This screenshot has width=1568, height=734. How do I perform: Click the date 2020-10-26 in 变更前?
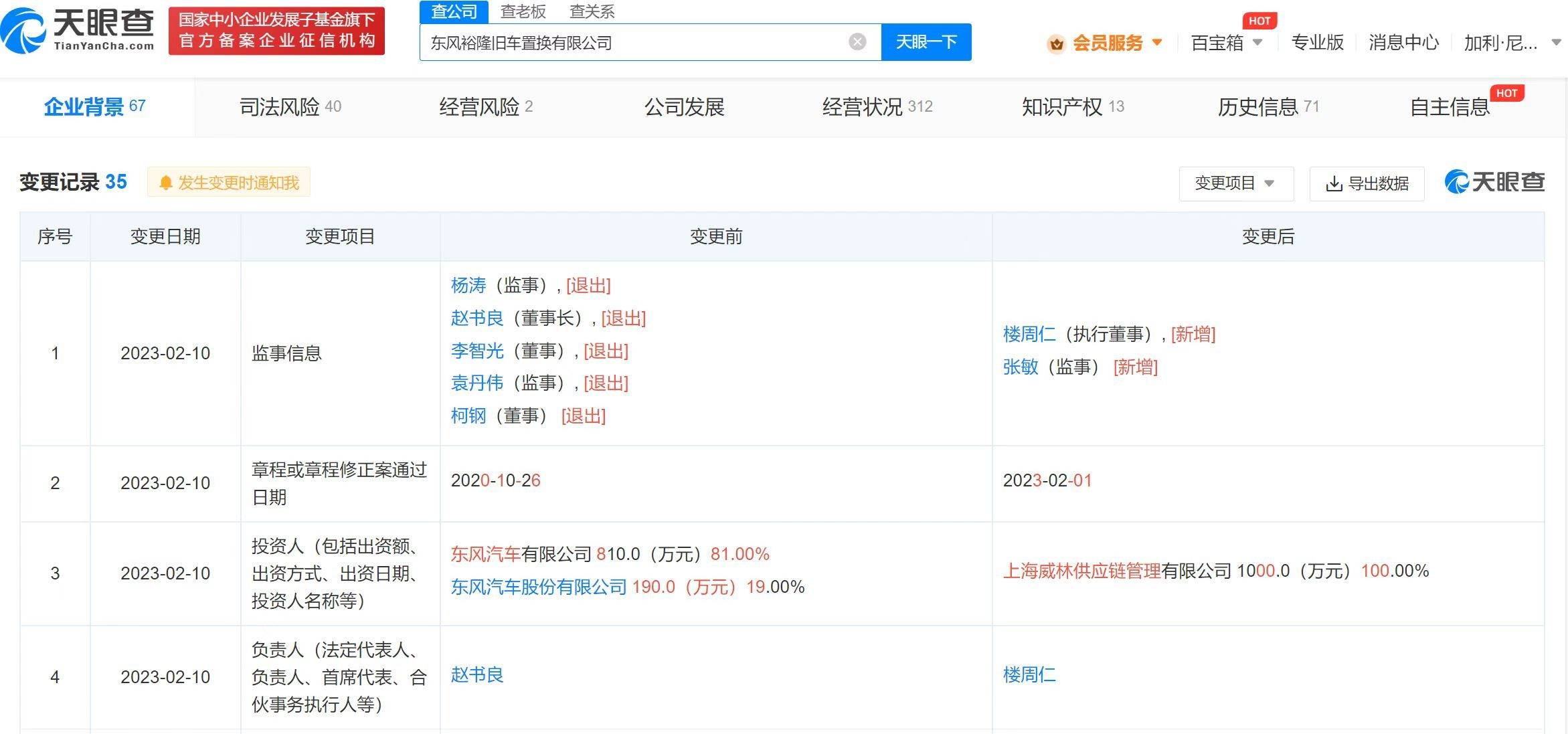pos(496,480)
